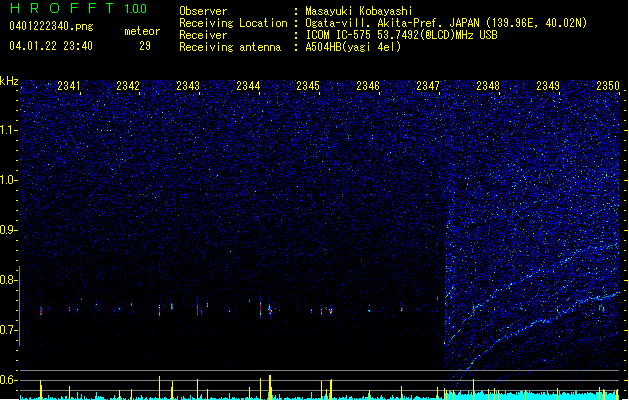Click the 2347 time axis label
Image resolution: width=629 pixels, height=400 pixels.
[428, 86]
